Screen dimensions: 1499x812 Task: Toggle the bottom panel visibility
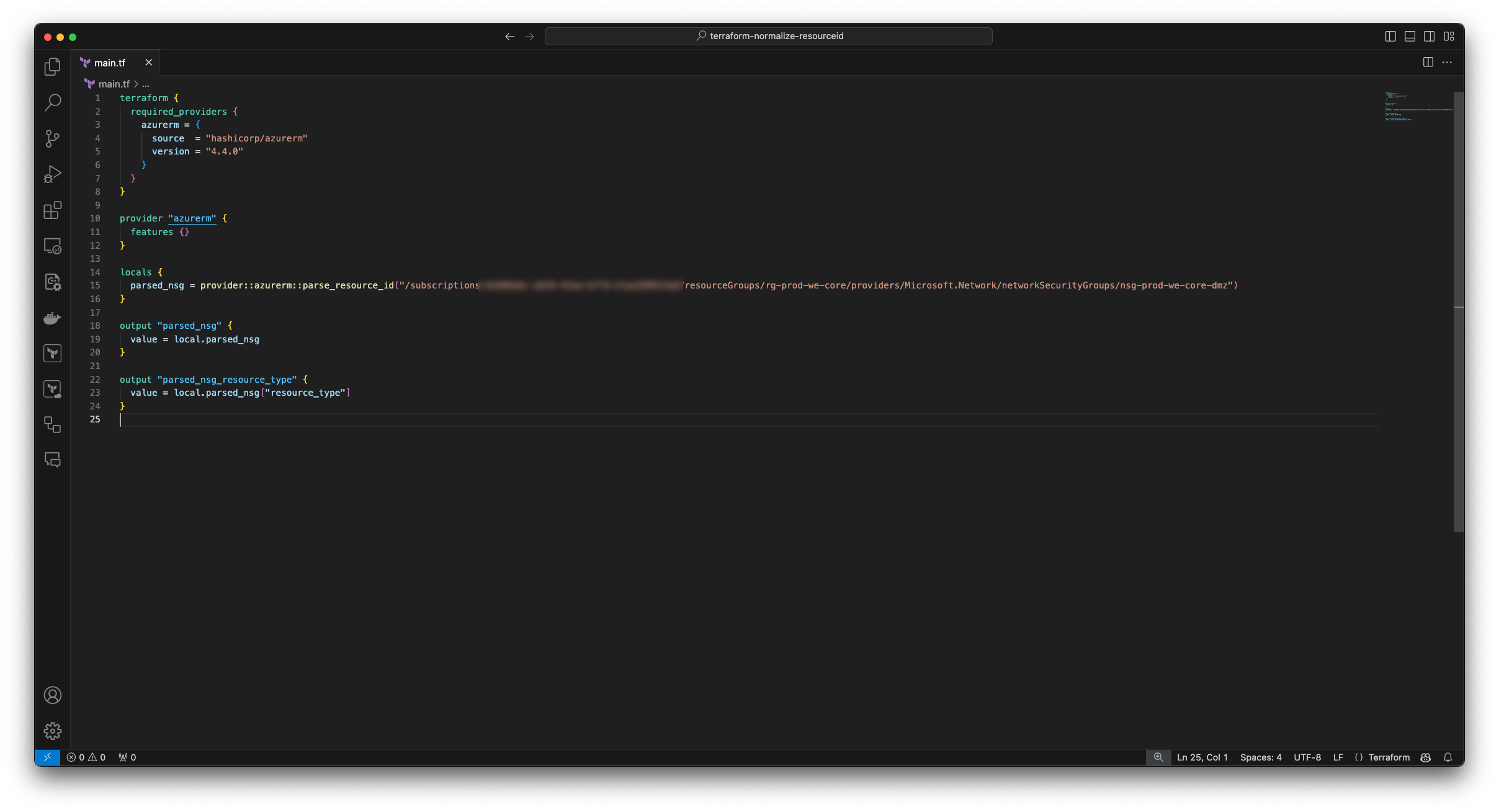tap(1409, 36)
